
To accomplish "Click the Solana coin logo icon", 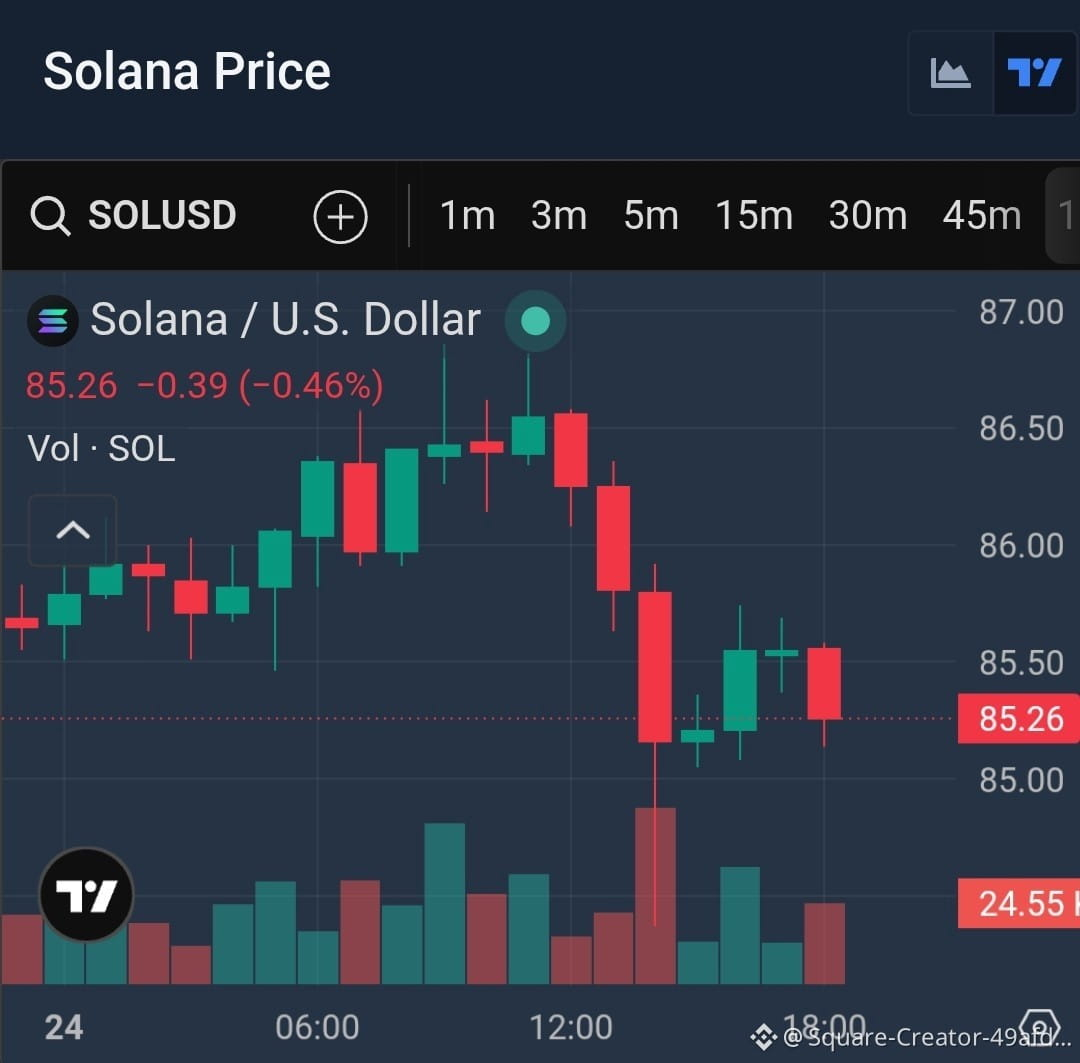I will pyautogui.click(x=52, y=320).
